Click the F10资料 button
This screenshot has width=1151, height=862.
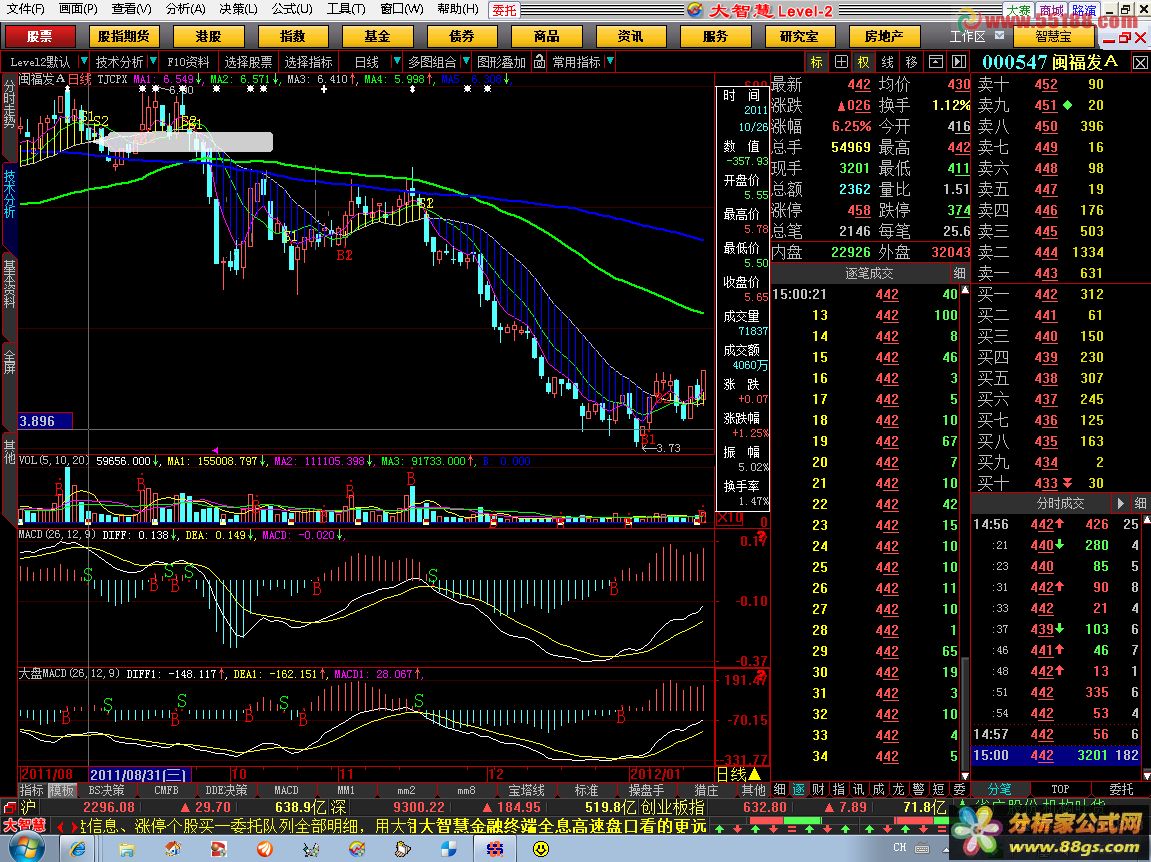(188, 62)
